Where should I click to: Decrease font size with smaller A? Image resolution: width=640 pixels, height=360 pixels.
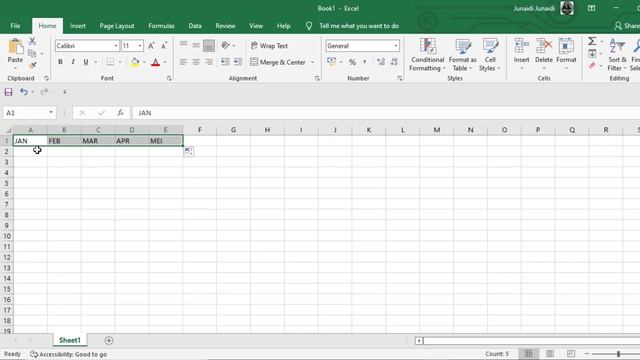pos(164,46)
